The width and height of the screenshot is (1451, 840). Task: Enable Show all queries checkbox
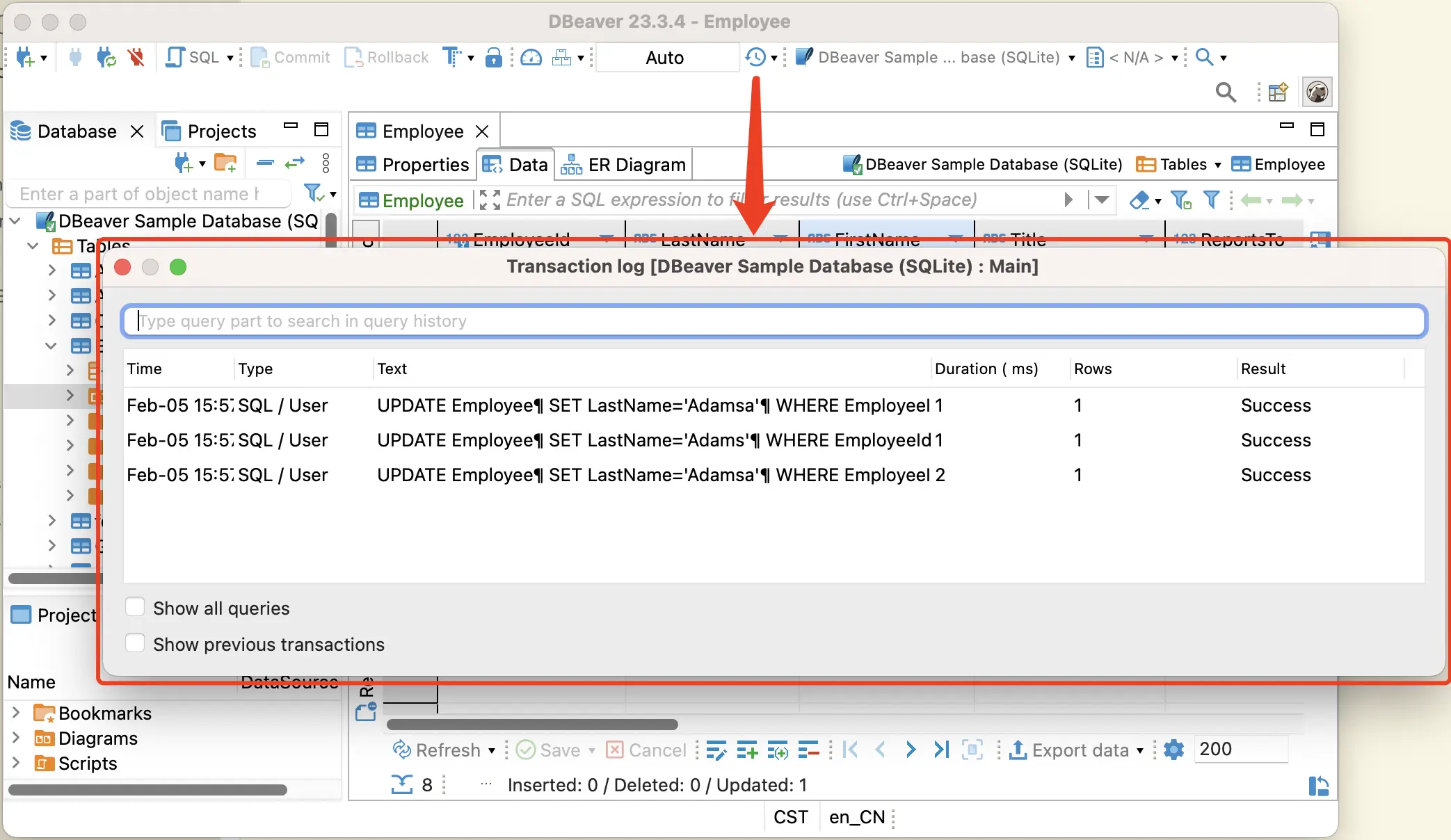135,608
